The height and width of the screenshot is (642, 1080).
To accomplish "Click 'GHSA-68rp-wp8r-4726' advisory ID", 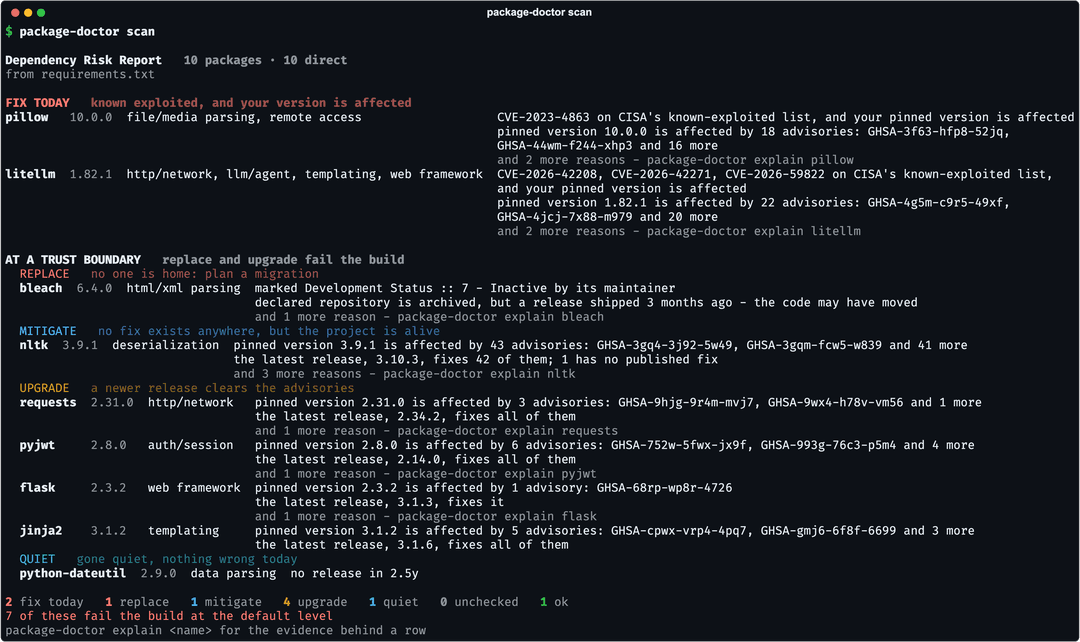I will tap(665, 488).
